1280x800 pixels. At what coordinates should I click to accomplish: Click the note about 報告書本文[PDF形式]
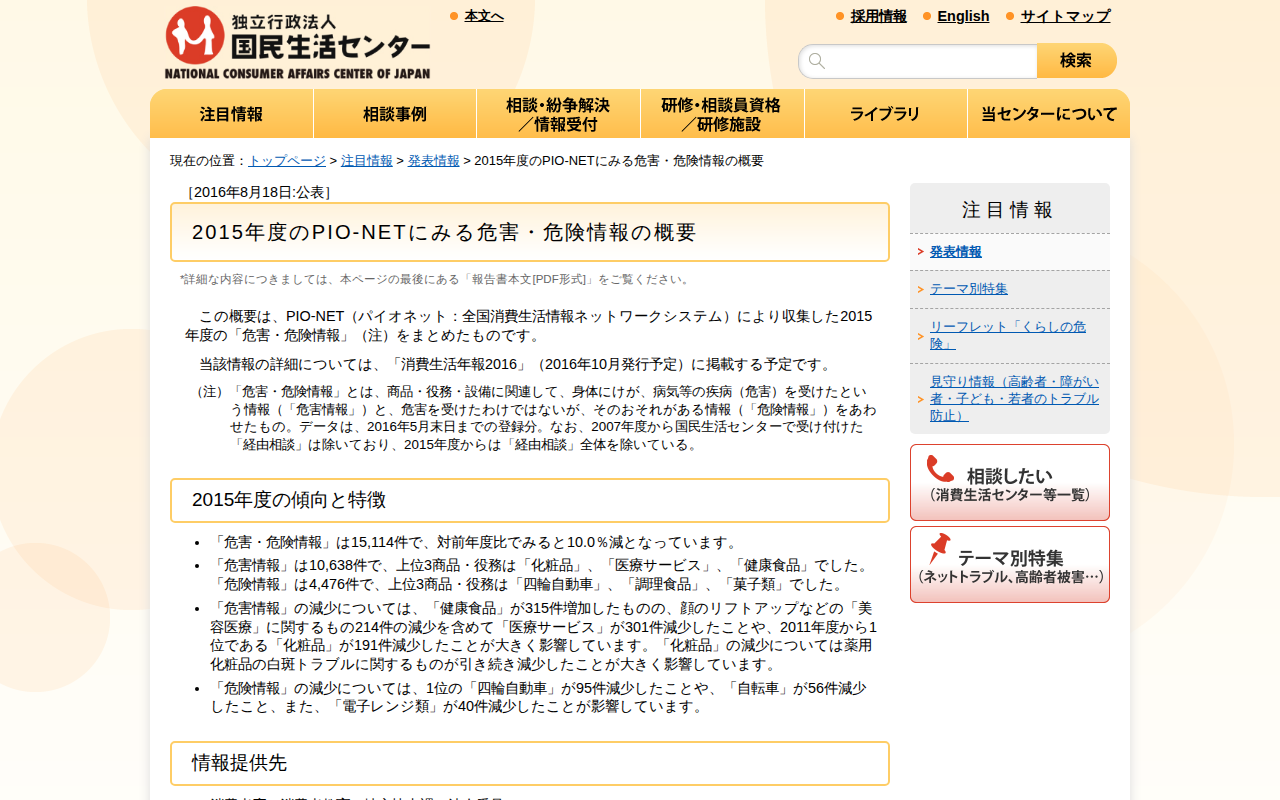(x=436, y=279)
